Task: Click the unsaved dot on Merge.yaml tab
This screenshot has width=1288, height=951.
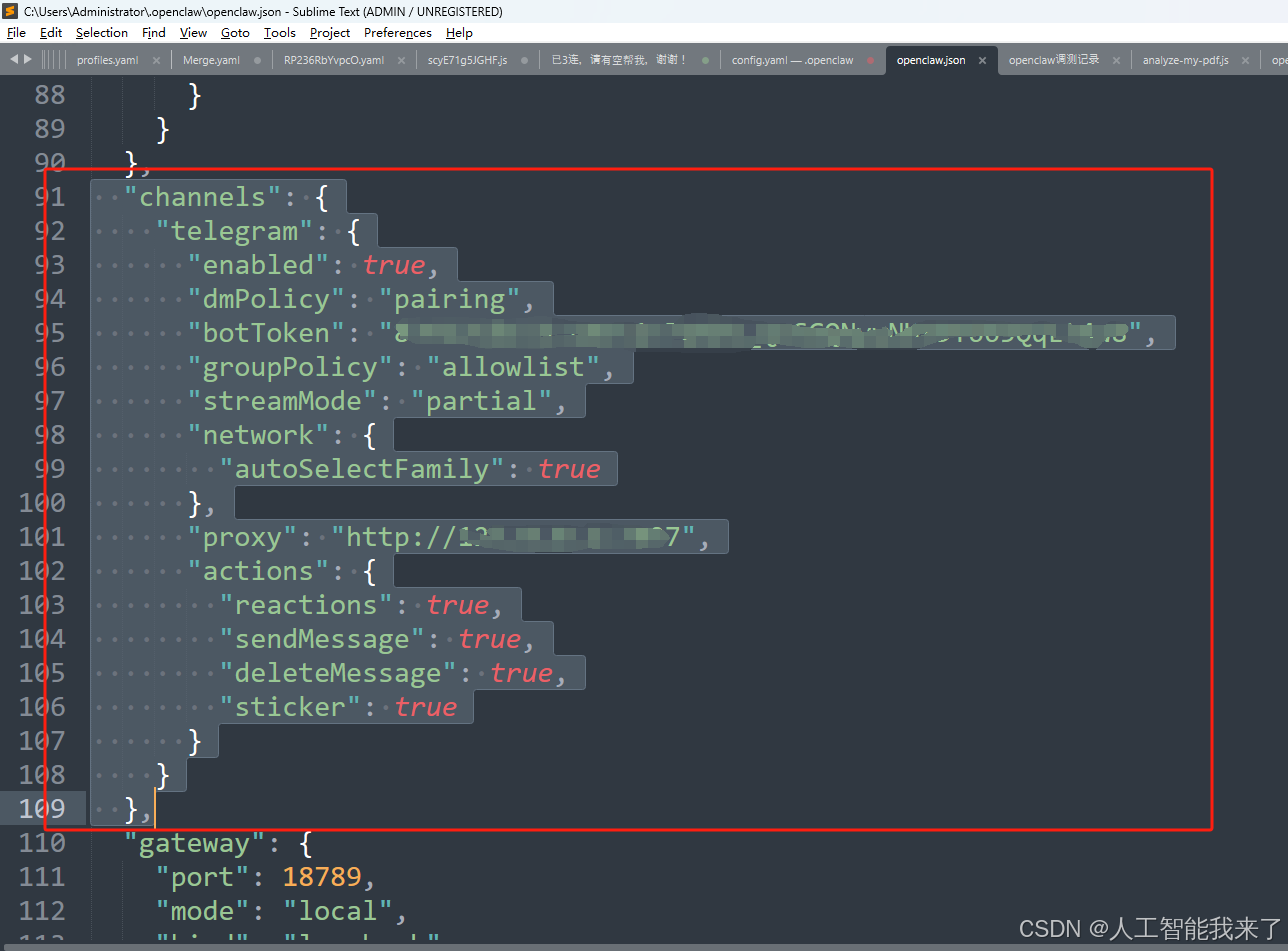Action: (258, 60)
